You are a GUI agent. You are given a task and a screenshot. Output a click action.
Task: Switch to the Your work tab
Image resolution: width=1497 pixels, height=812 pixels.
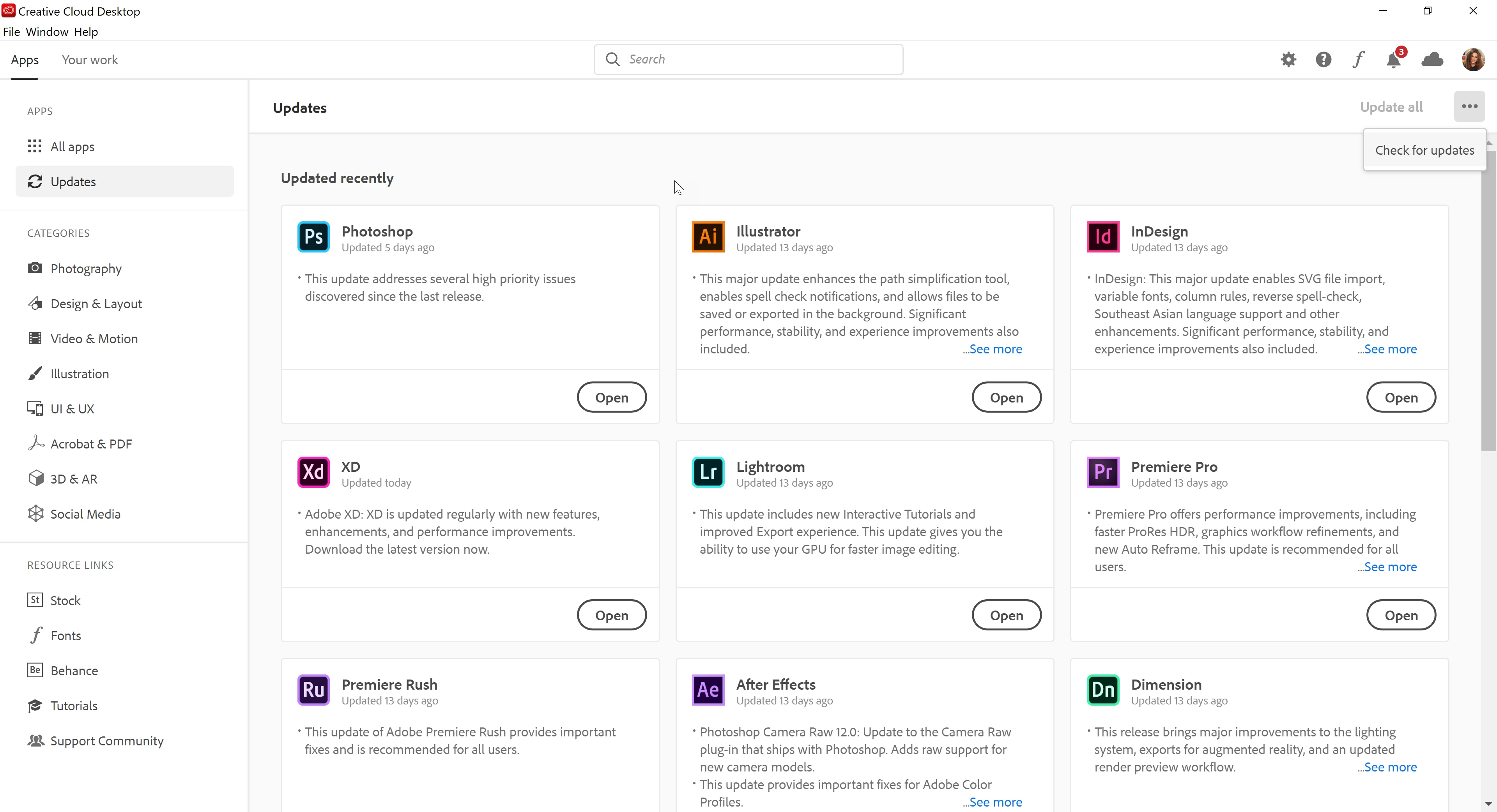[x=90, y=60]
